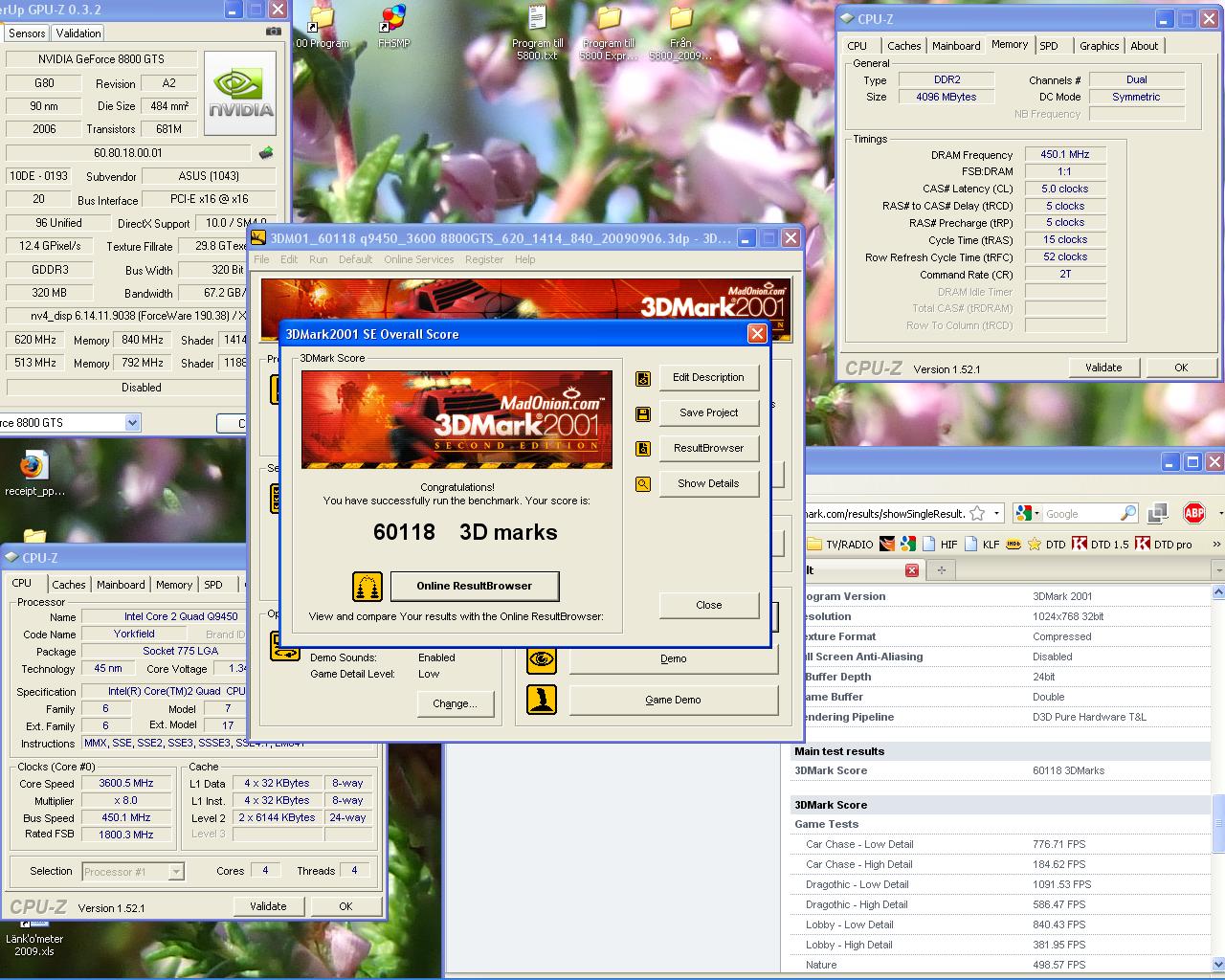Click the Game Demo button
1225x980 pixels.
(673, 700)
